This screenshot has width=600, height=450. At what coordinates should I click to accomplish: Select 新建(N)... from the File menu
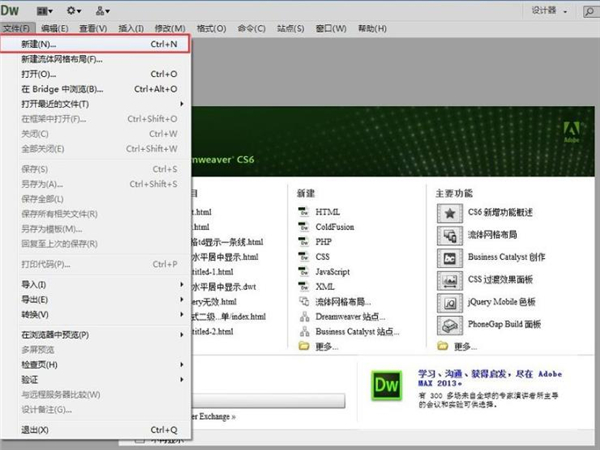tap(95, 44)
